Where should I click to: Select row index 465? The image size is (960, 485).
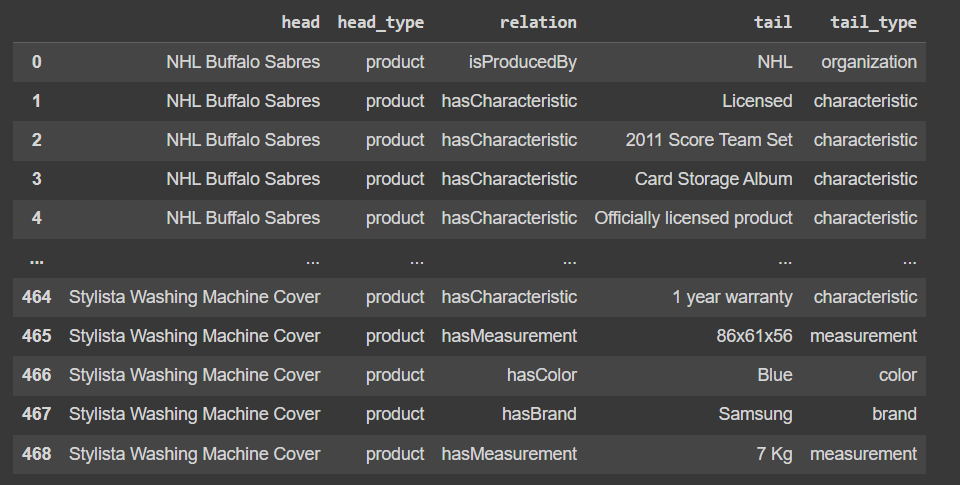(x=37, y=336)
